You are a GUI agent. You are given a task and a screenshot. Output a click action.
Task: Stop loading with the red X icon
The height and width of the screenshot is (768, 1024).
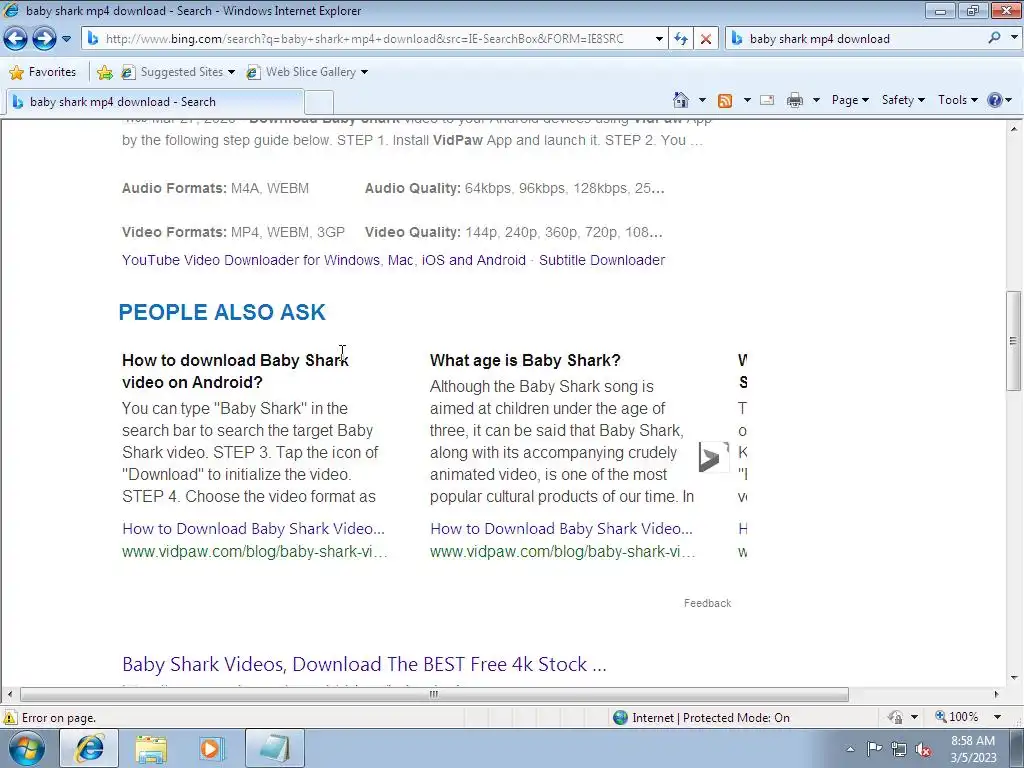click(706, 39)
